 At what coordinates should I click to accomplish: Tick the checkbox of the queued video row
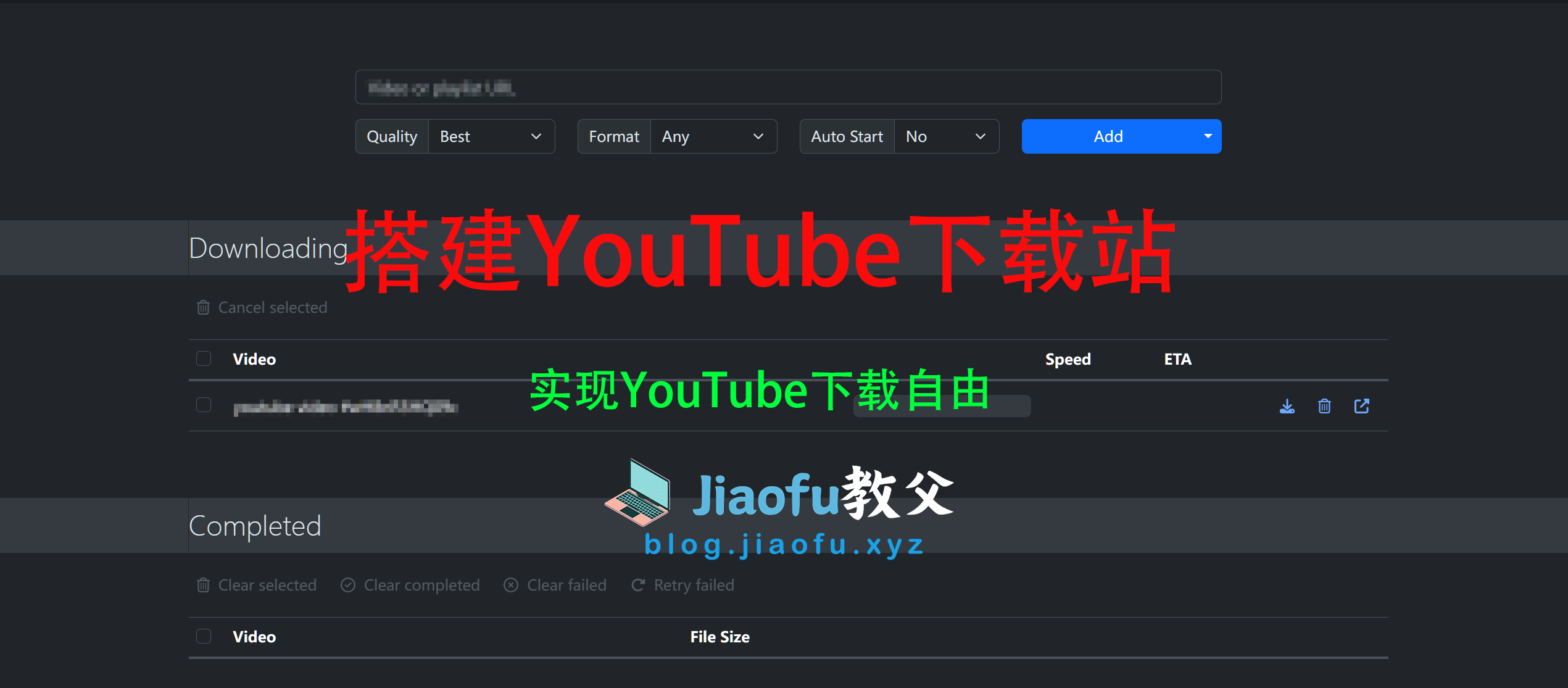click(204, 405)
